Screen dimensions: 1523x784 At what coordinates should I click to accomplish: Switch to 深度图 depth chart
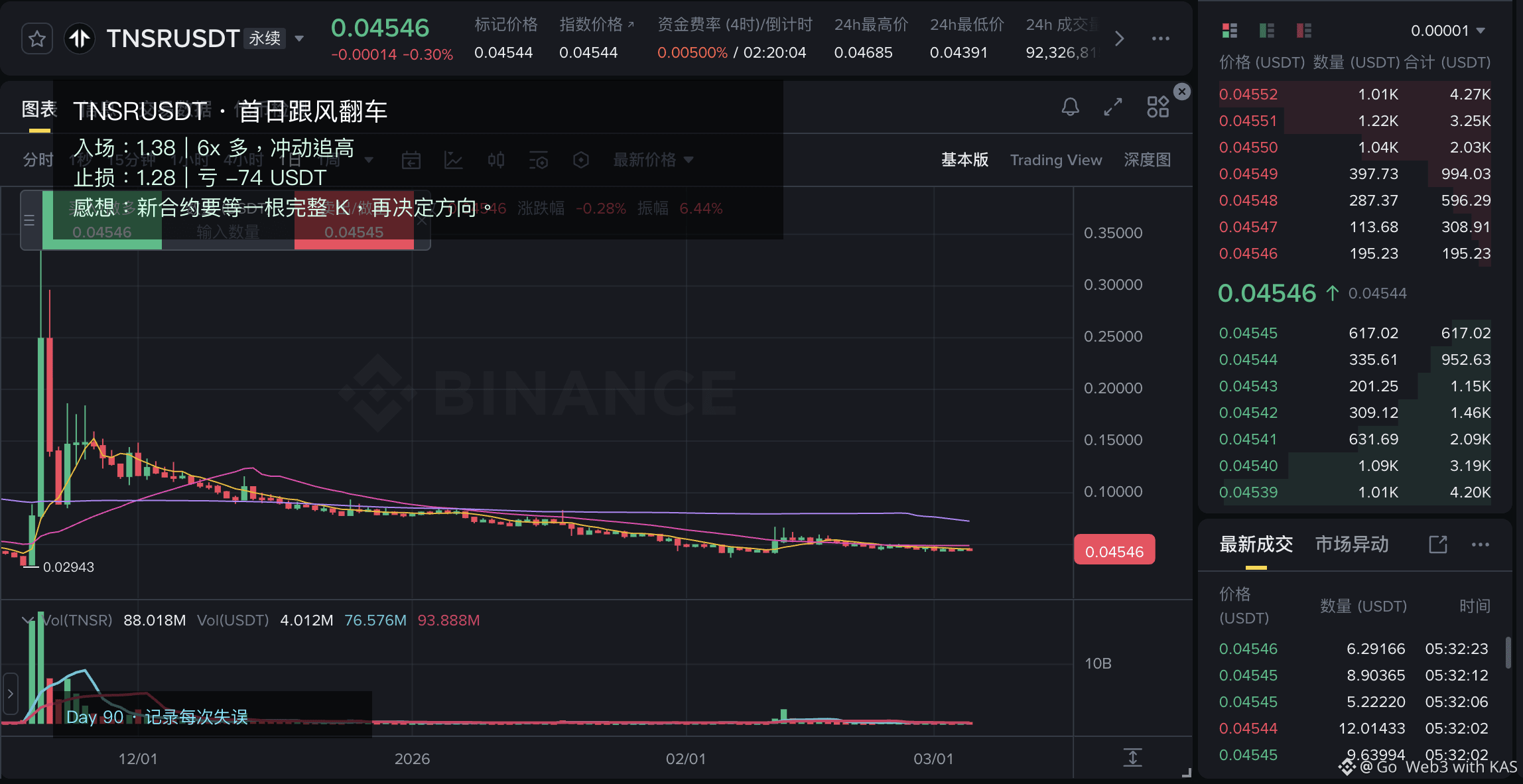(x=1147, y=160)
